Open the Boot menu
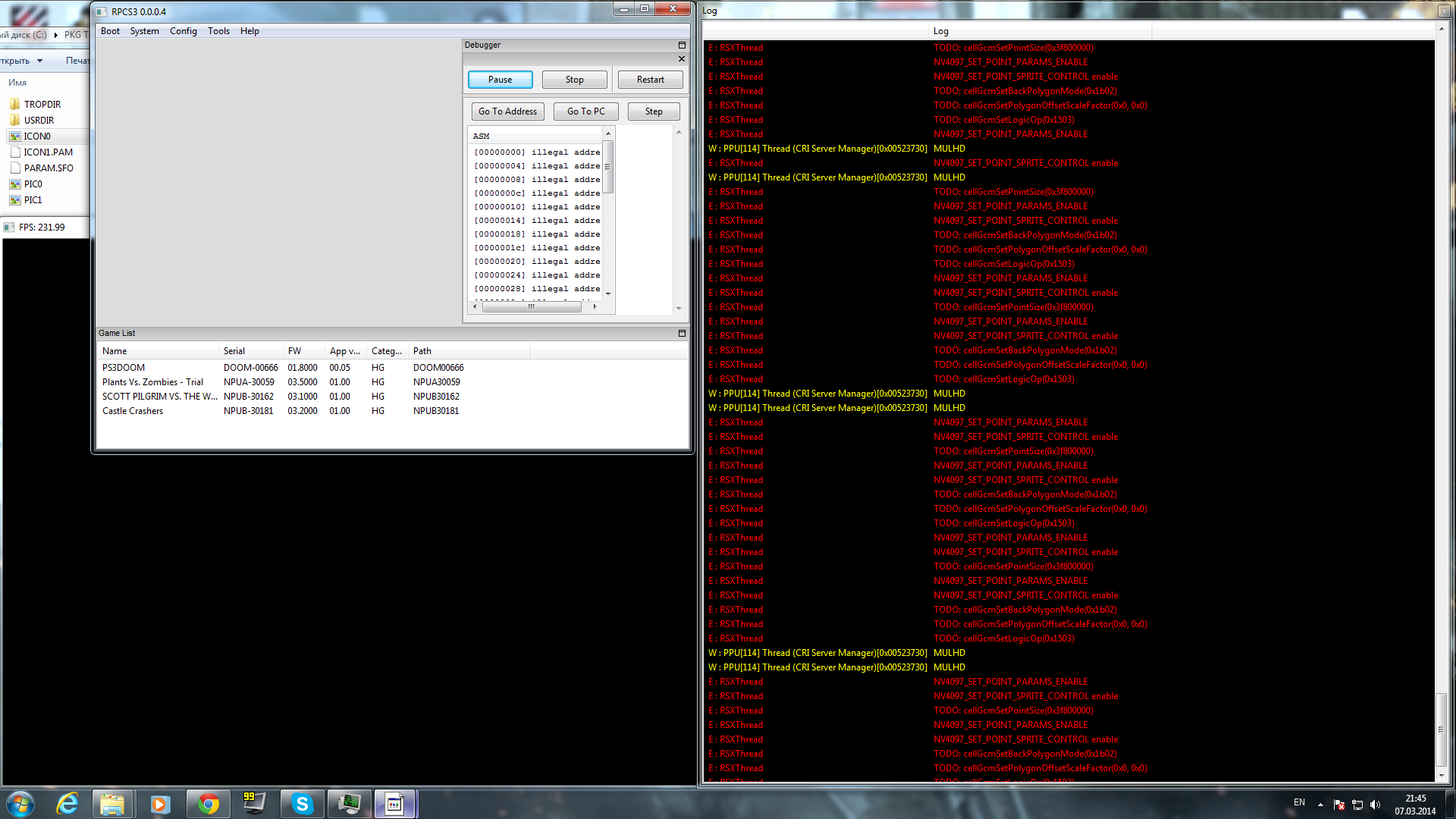The width and height of the screenshot is (1456, 819). 110,31
